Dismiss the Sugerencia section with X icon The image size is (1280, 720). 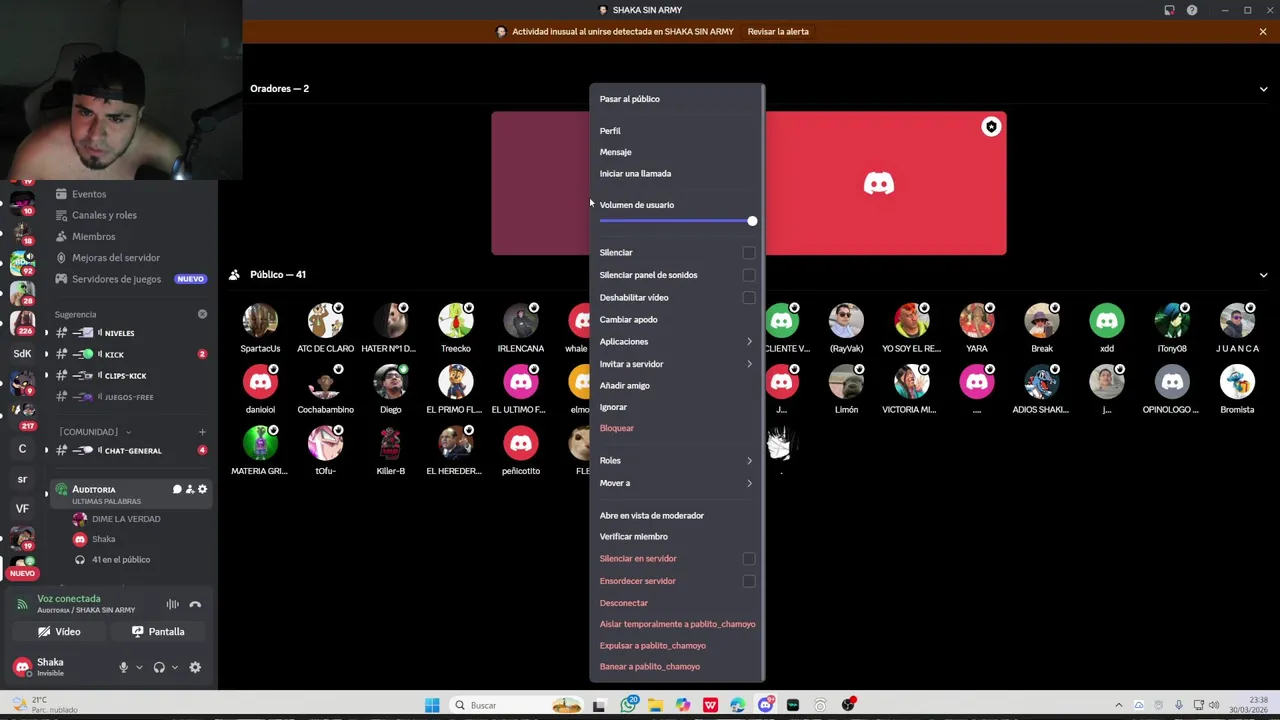[x=202, y=314]
